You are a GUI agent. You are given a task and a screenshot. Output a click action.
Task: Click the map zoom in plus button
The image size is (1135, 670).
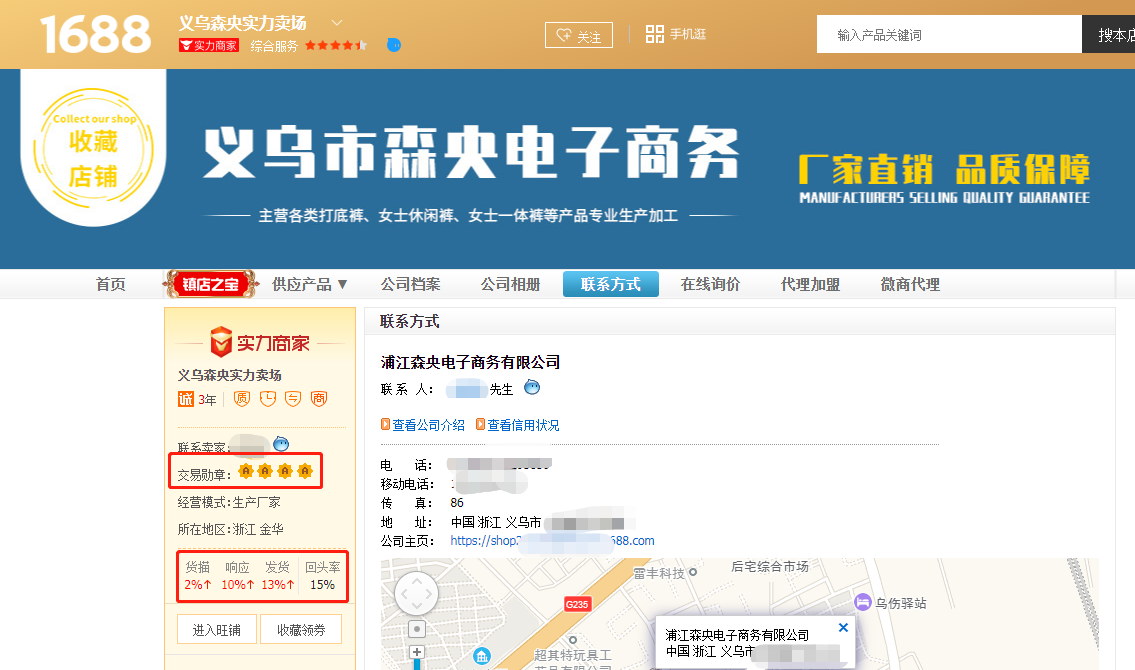tap(417, 652)
